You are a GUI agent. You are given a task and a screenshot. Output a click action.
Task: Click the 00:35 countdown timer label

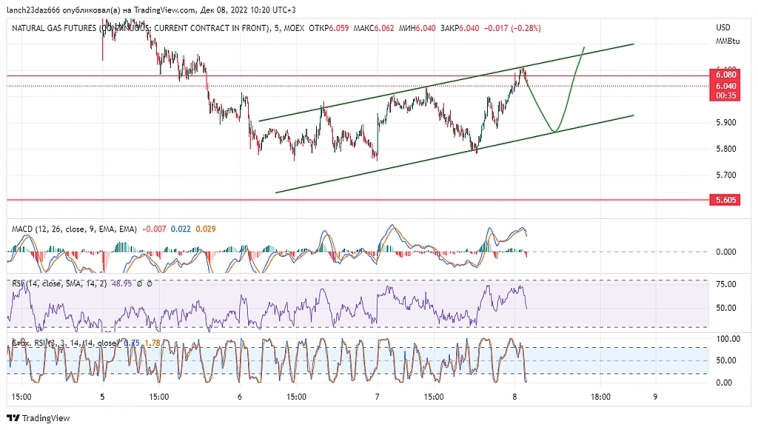(725, 95)
